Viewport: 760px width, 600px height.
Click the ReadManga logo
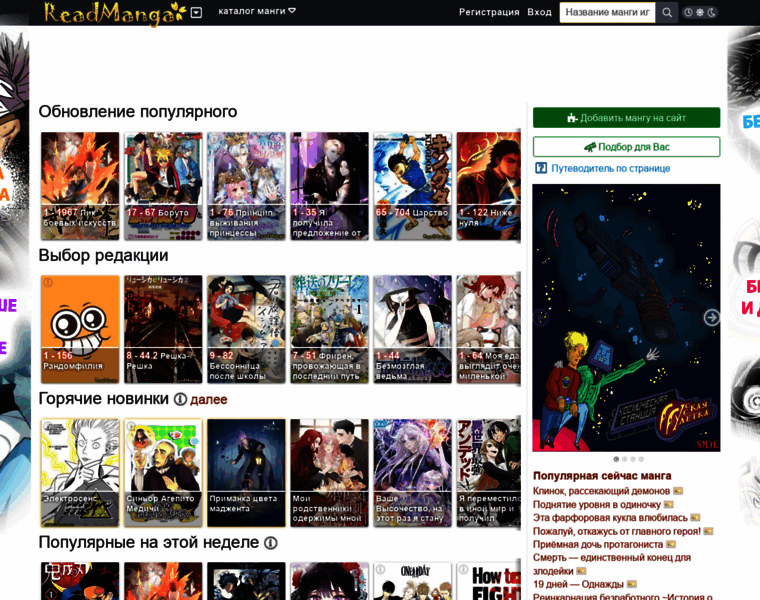[114, 13]
